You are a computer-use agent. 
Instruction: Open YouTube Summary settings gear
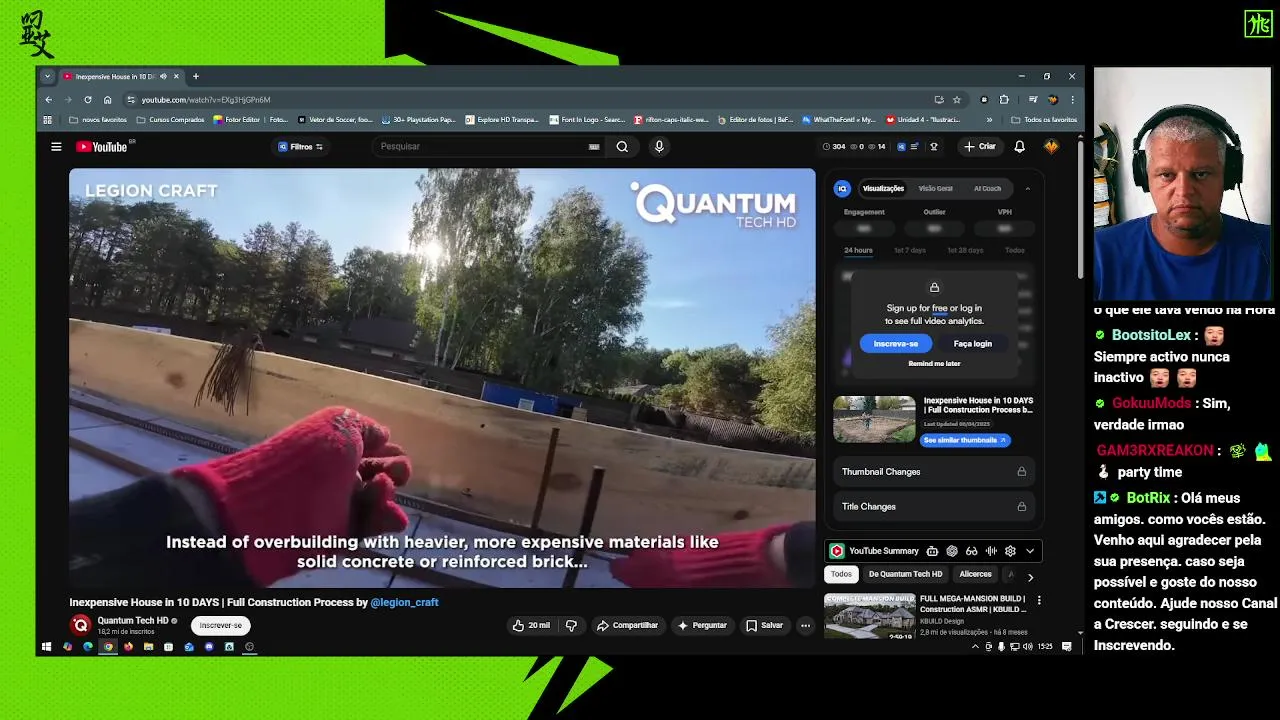click(1010, 551)
